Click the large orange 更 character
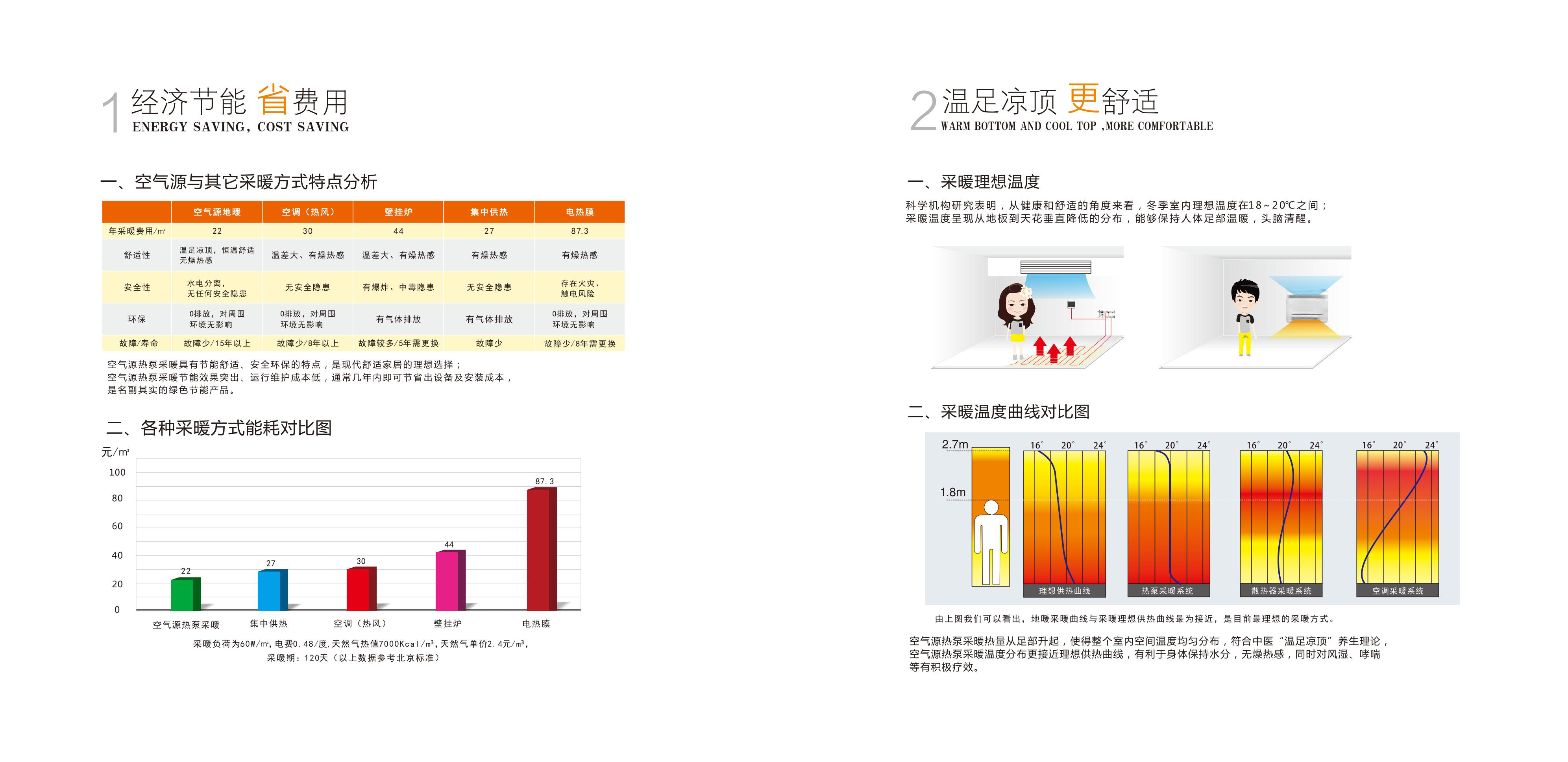This screenshot has width=1568, height=762. (1084, 99)
